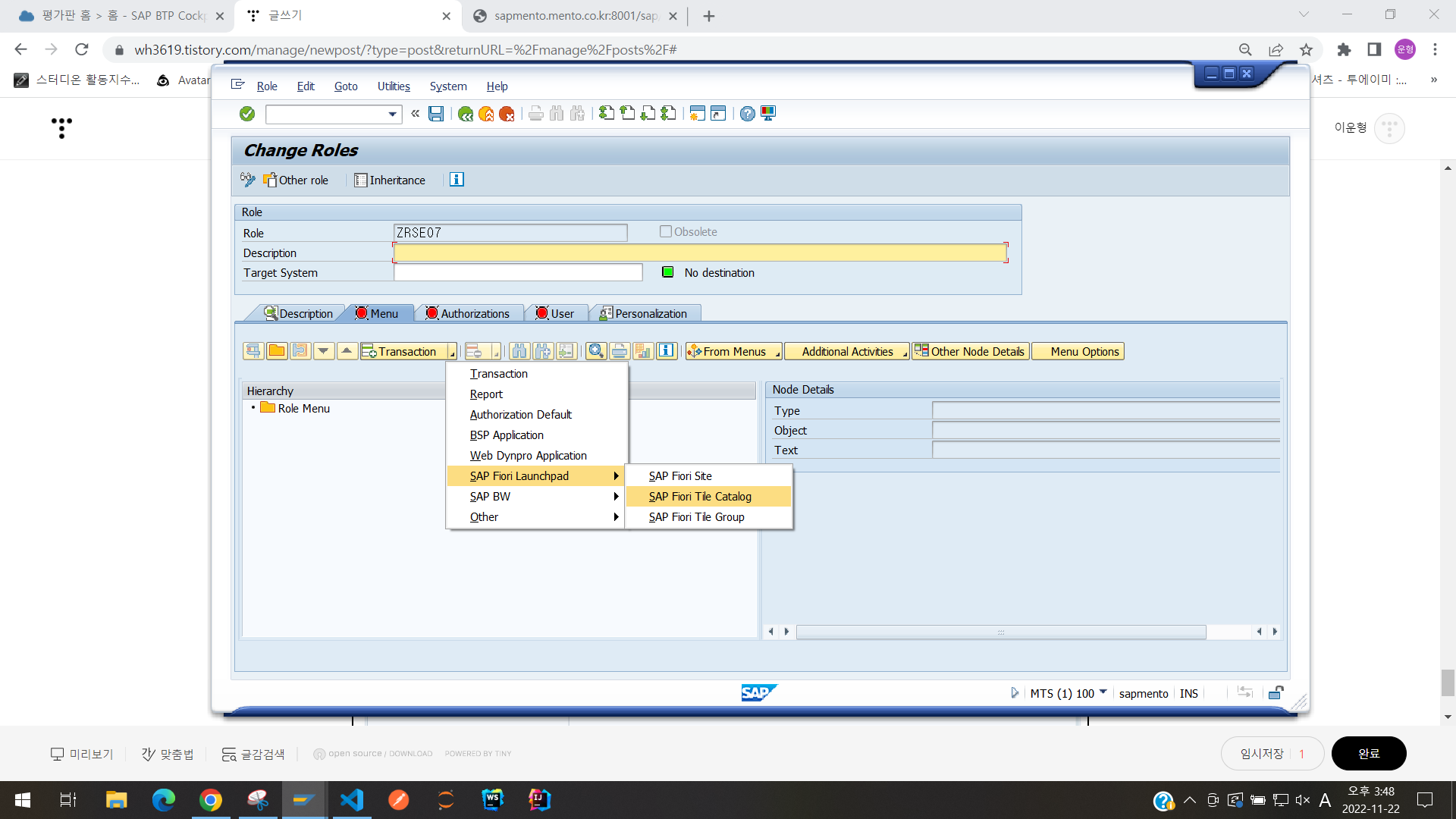Click the blue Info icon in menu toolbar
This screenshot has height=819, width=1456.
point(667,351)
